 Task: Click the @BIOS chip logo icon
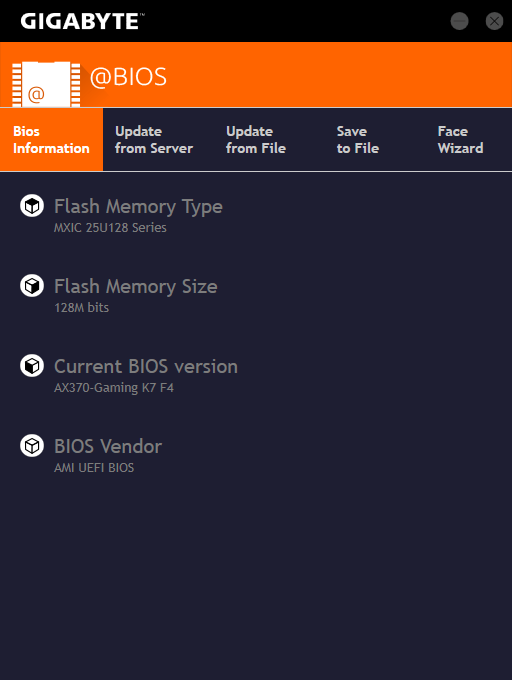coord(46,84)
